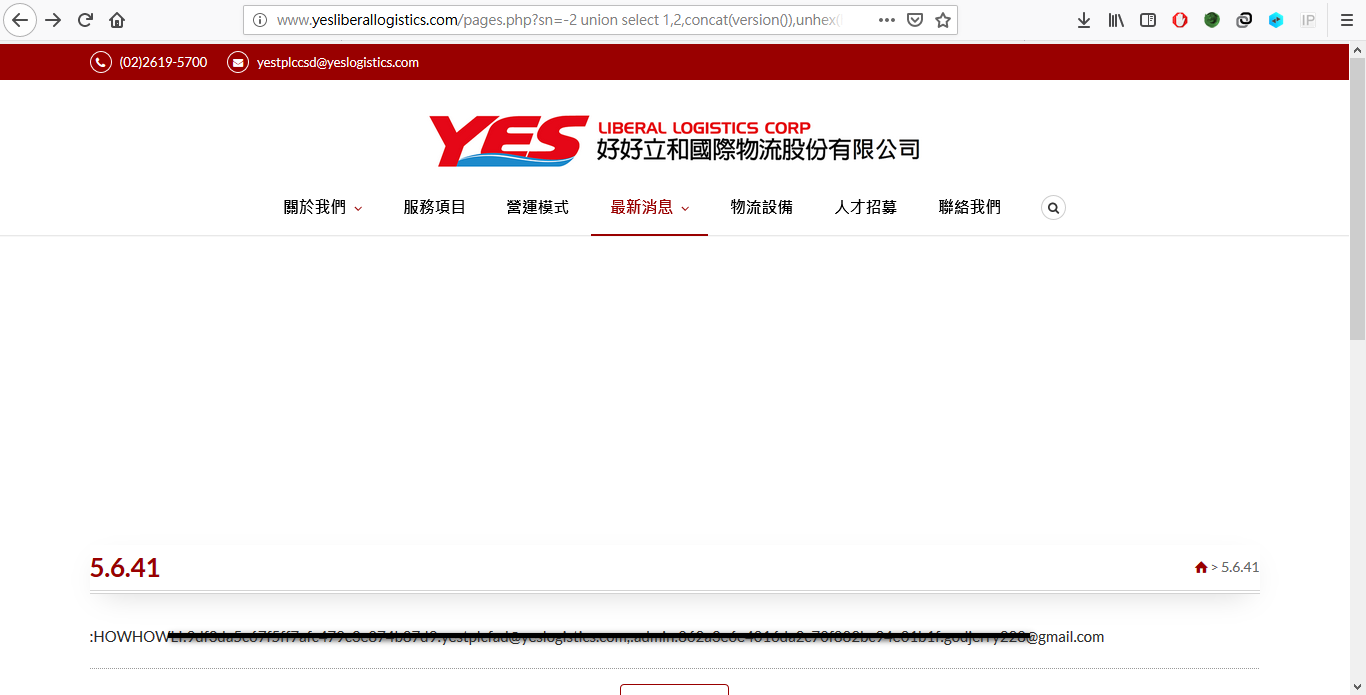
Task: Click the home icon in breadcrumb
Action: (x=1201, y=567)
